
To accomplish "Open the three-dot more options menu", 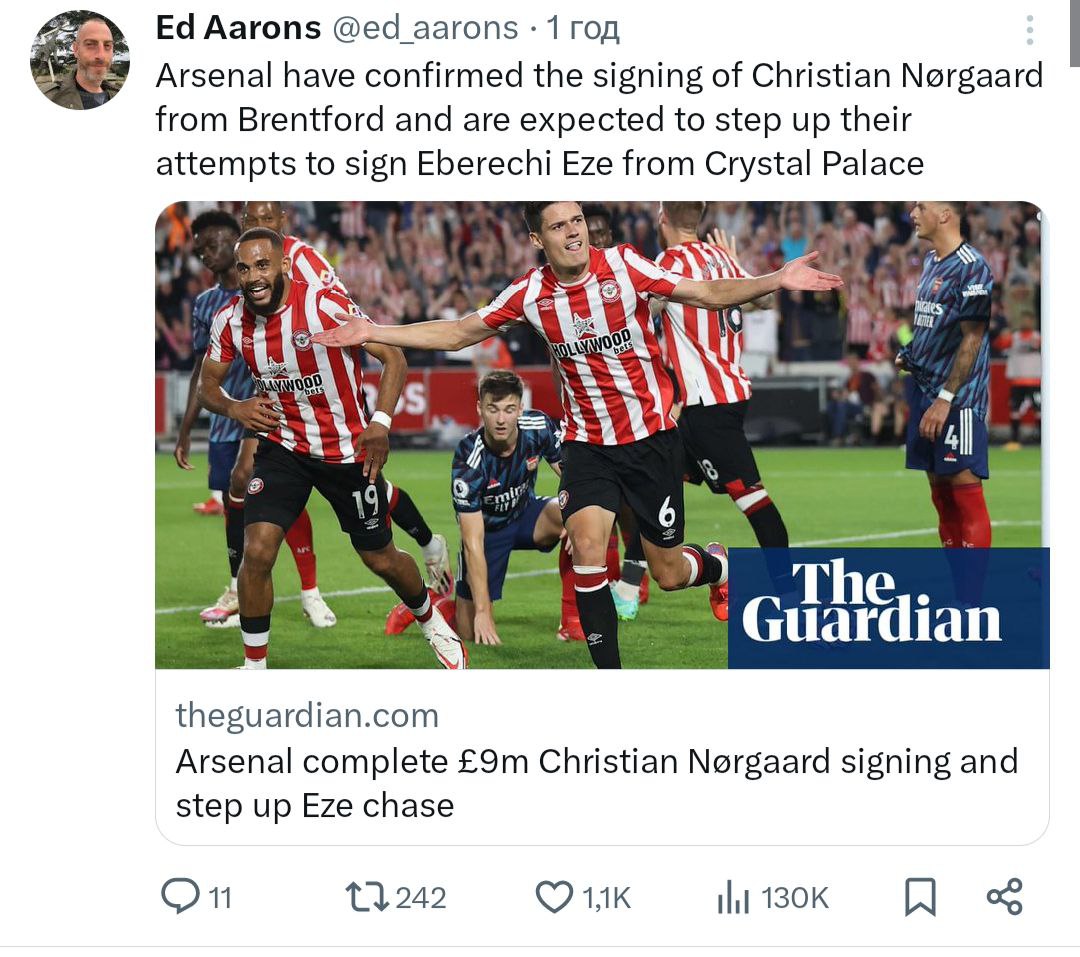I will pyautogui.click(x=1030, y=30).
